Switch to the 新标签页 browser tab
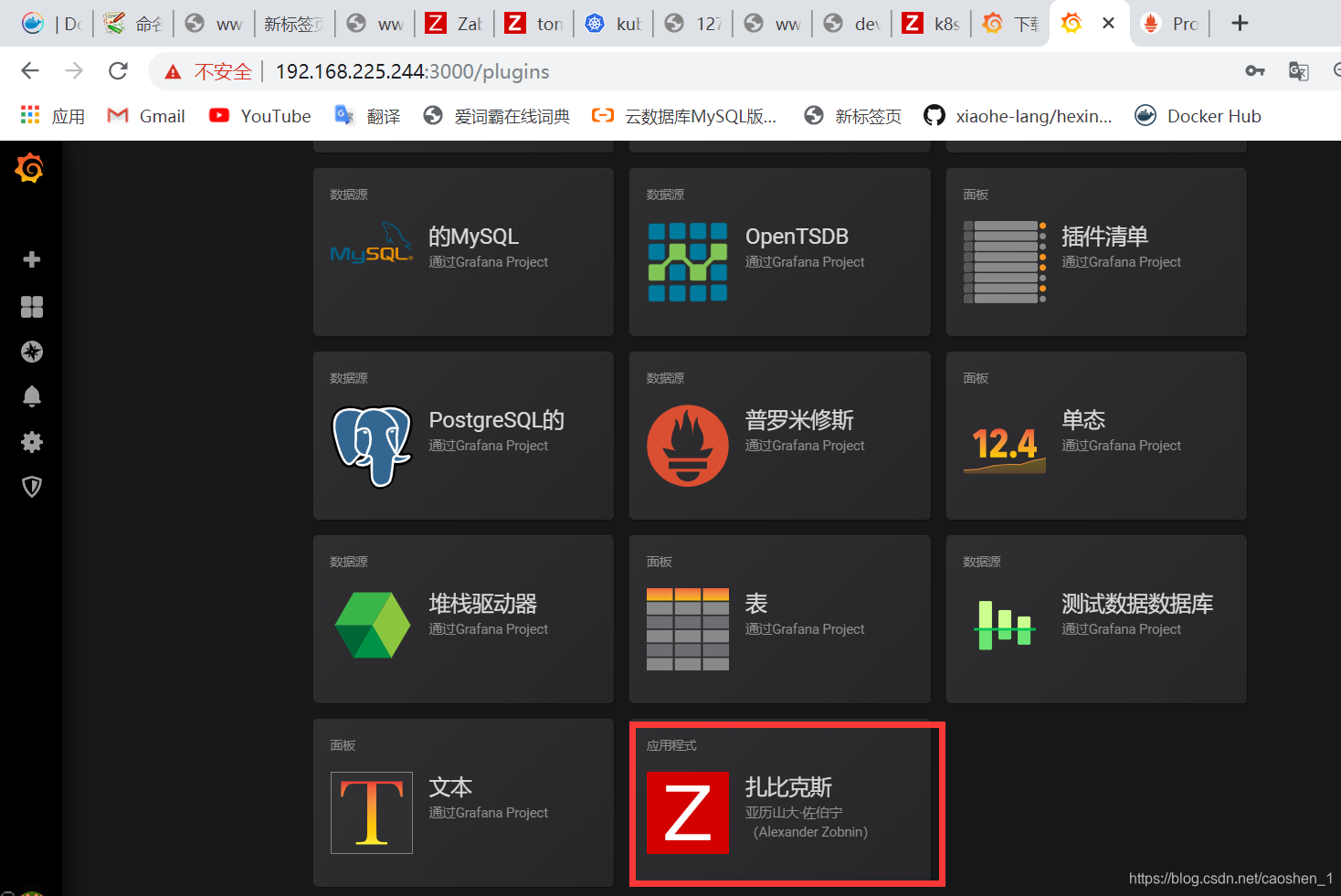Viewport: 1341px width, 896px height. (294, 24)
